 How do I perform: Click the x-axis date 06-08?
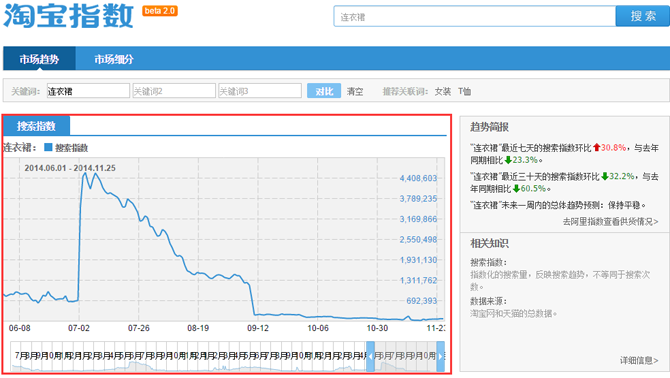(x=20, y=328)
